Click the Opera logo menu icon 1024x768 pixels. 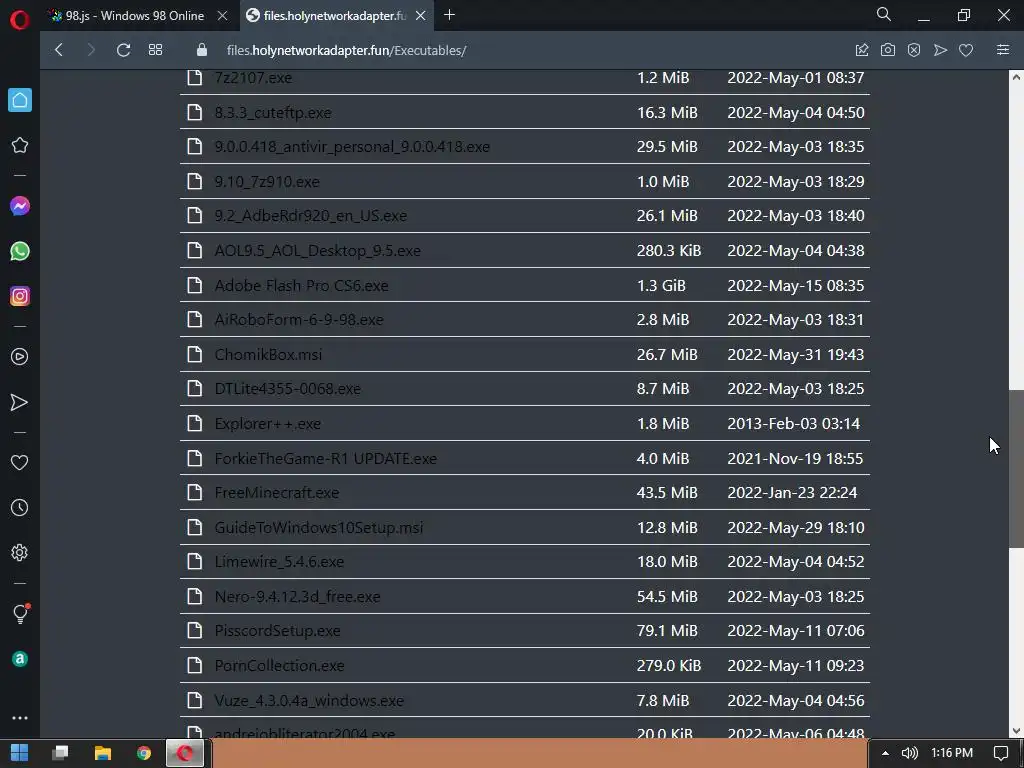tap(20, 20)
